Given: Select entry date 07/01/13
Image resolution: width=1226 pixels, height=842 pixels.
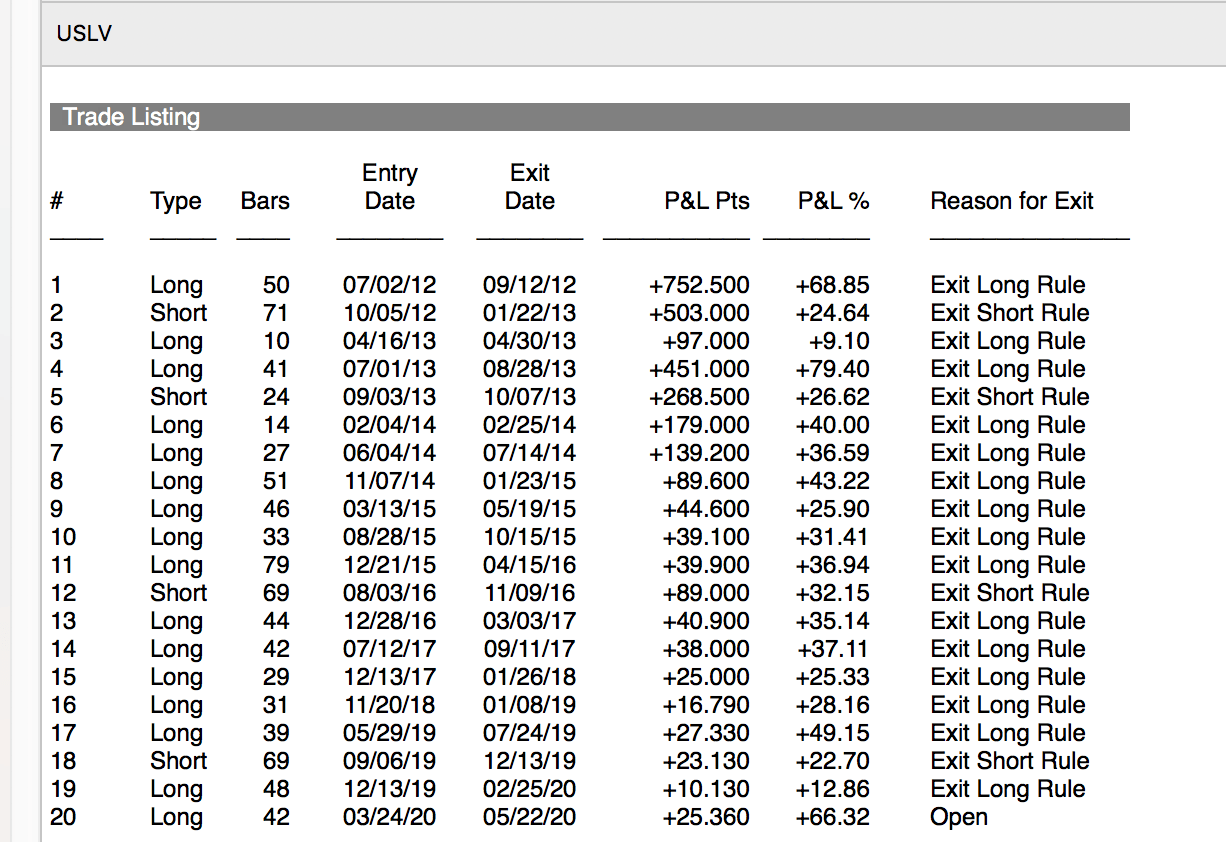Looking at the screenshot, I should [x=390, y=369].
